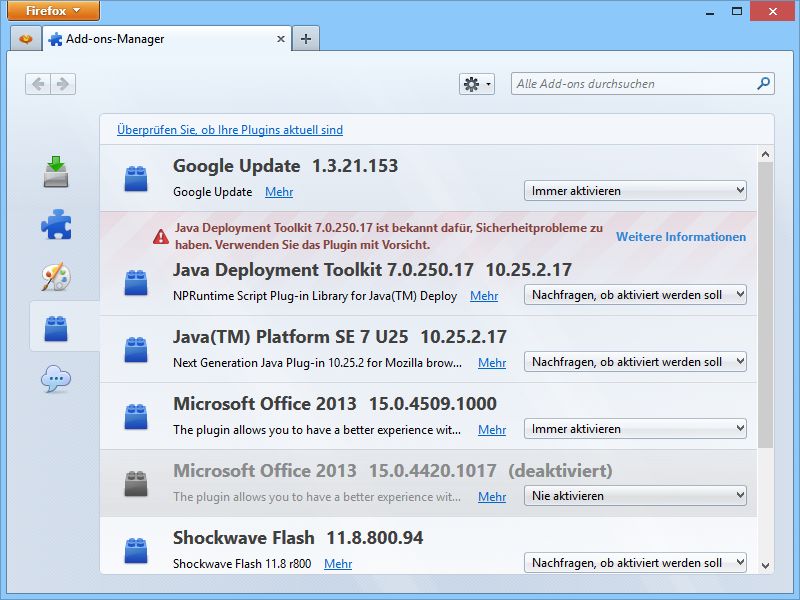Click the scrollbar up arrow
This screenshot has height=600, width=800.
point(765,154)
